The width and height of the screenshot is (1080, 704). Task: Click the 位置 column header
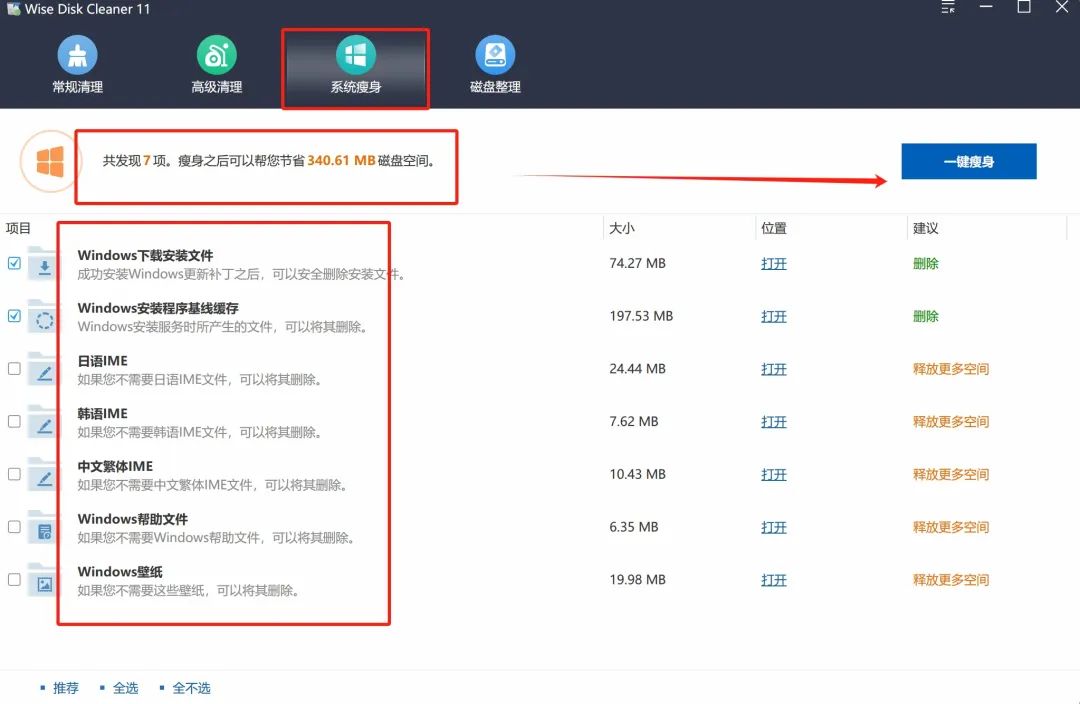pyautogui.click(x=773, y=228)
